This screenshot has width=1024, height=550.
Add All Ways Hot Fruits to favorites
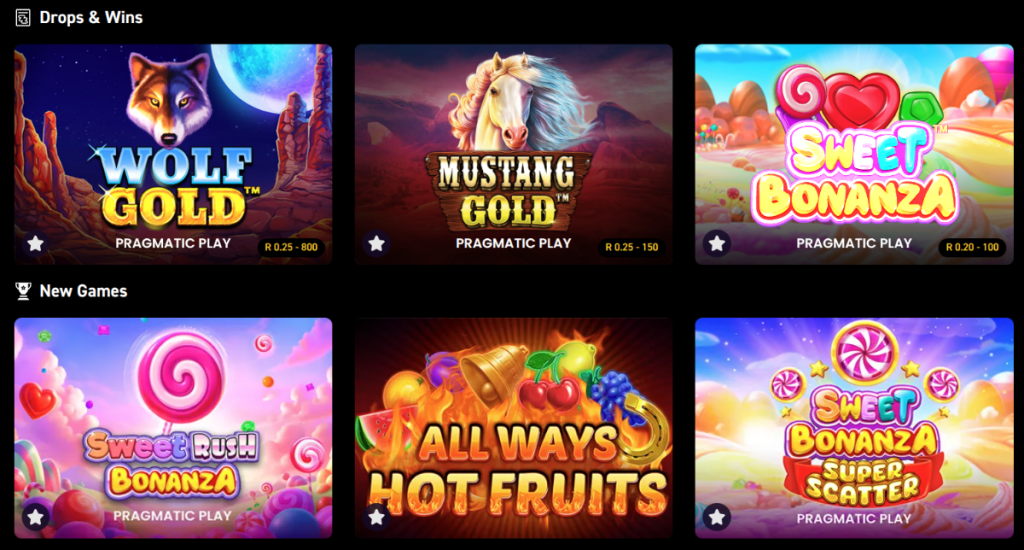(x=376, y=517)
